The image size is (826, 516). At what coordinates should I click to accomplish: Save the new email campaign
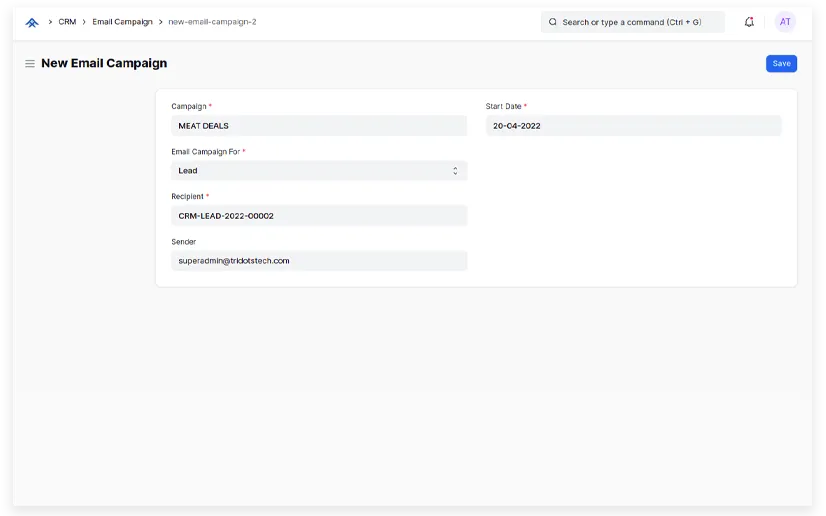point(781,64)
